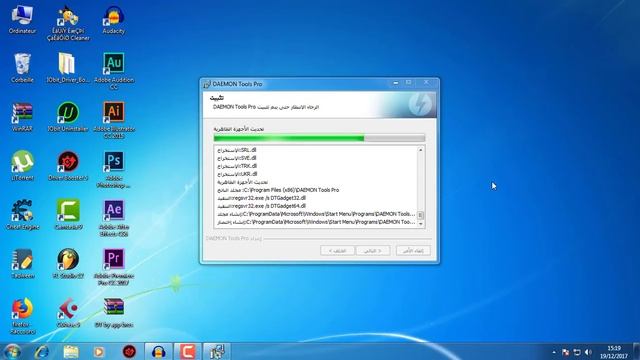Open the network tray icon
The width and height of the screenshot is (640, 360).
[x=577, y=352]
